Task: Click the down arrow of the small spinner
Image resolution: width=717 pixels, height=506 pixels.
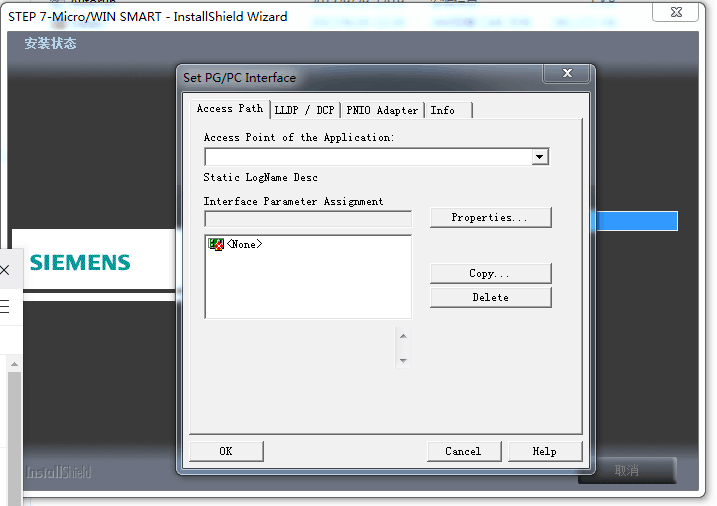Action: [x=403, y=361]
